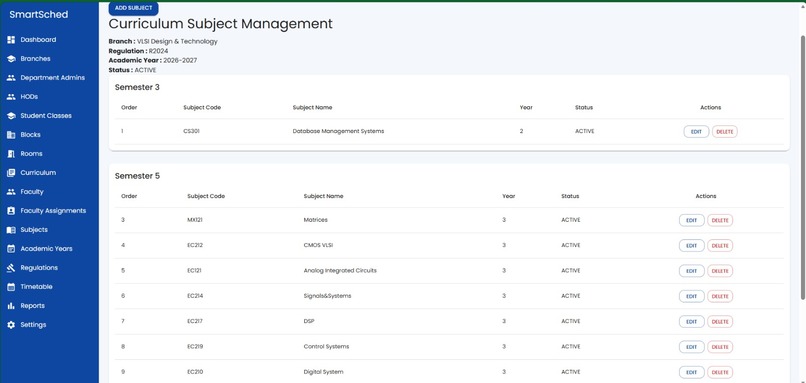Click the Semester 3 heading
The image size is (806, 383).
click(x=137, y=87)
